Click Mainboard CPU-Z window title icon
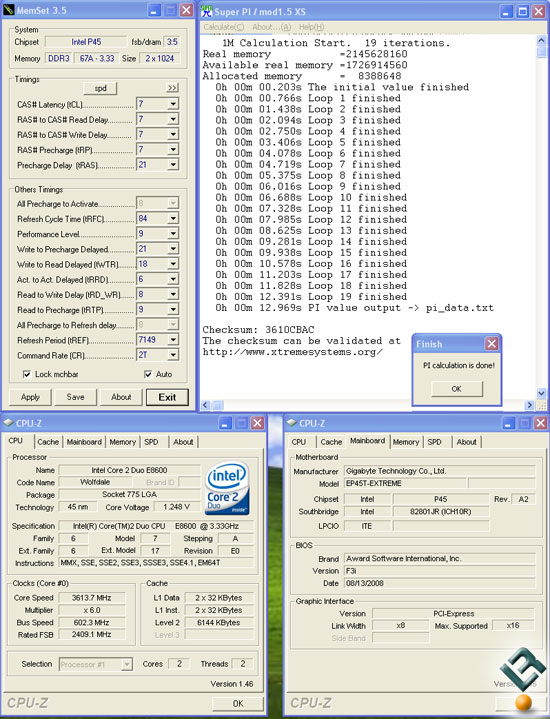Viewport: 550px width, 719px height. pos(291,423)
